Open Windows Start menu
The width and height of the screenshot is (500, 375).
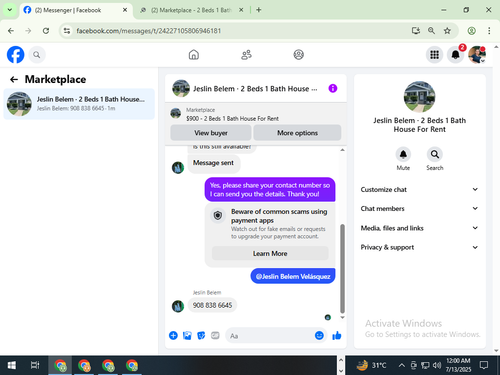(x=12, y=365)
